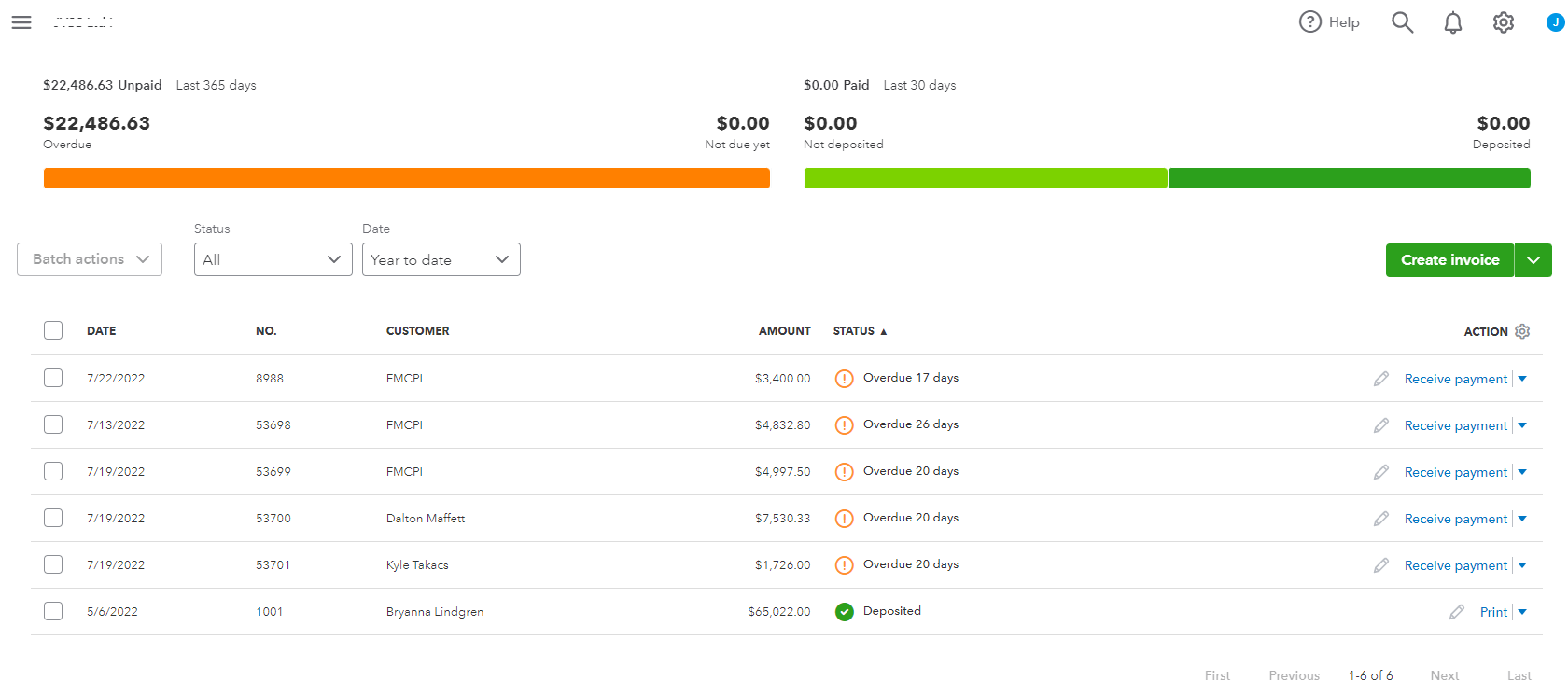The width and height of the screenshot is (1568, 695).
Task: Edit invoice 8988 with pencil icon
Action: [x=1381, y=379]
